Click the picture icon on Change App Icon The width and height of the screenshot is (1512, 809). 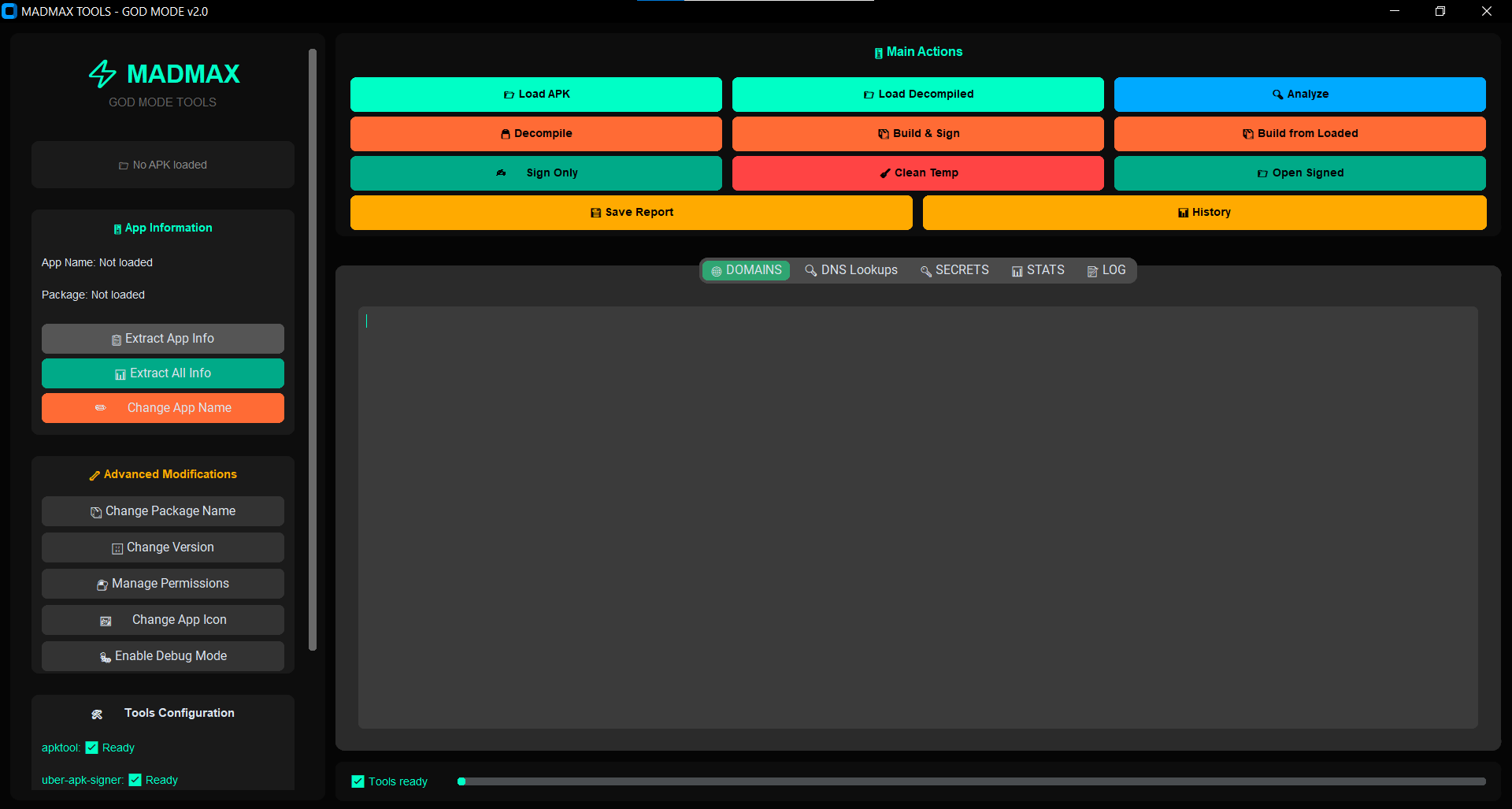[106, 621]
